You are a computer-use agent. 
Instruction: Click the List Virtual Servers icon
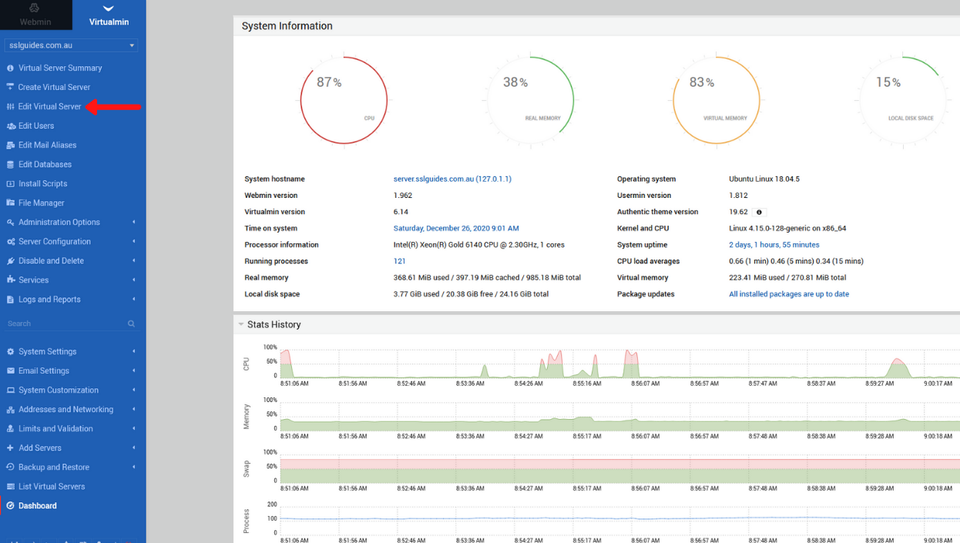pos(10,487)
